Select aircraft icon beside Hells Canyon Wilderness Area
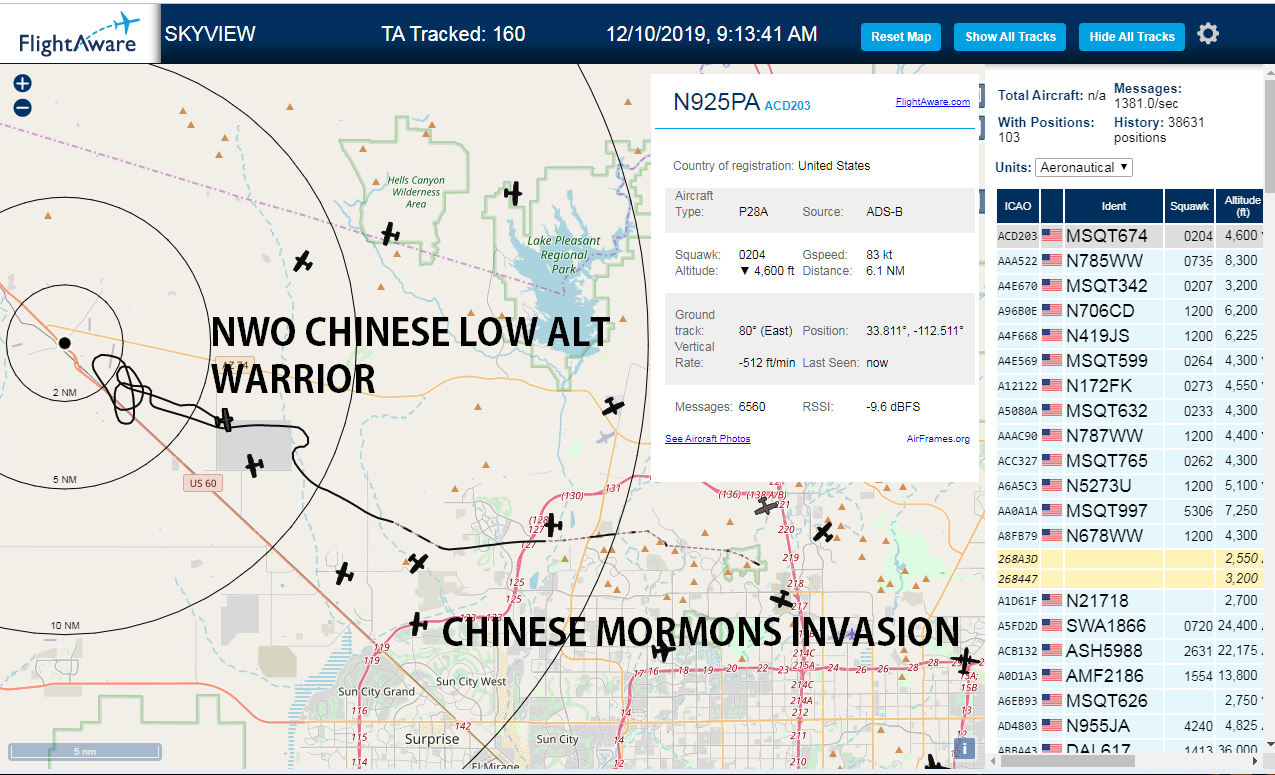The height and width of the screenshot is (775, 1275). tap(390, 235)
